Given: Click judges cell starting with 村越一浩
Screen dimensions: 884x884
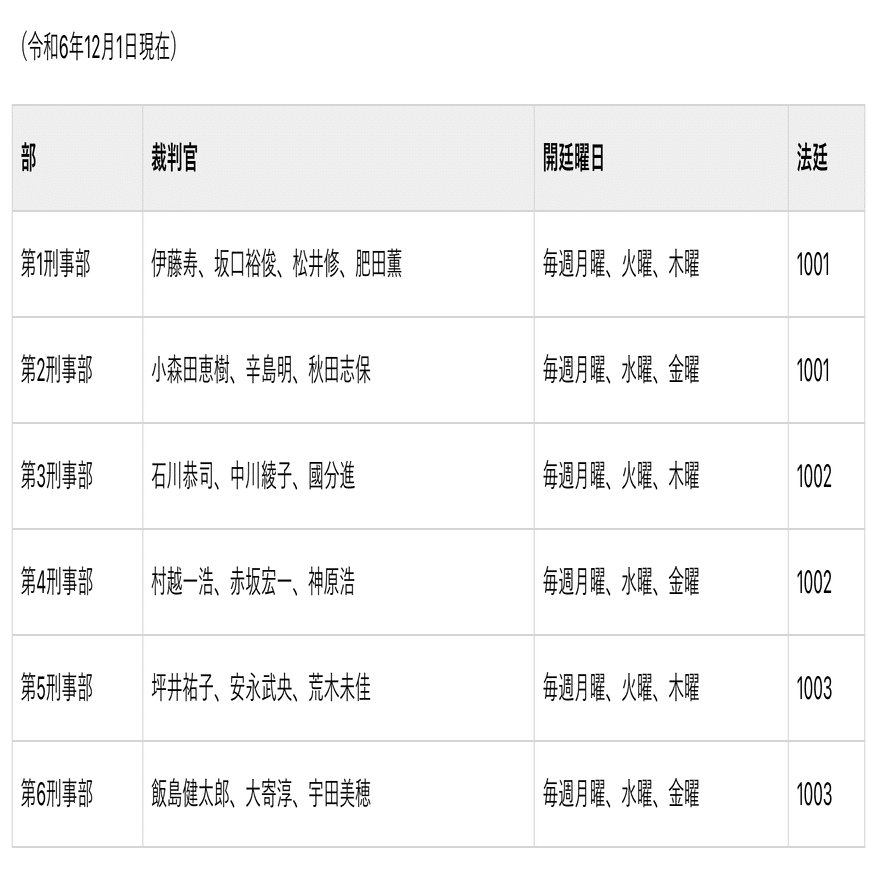Looking at the screenshot, I should point(253,583).
